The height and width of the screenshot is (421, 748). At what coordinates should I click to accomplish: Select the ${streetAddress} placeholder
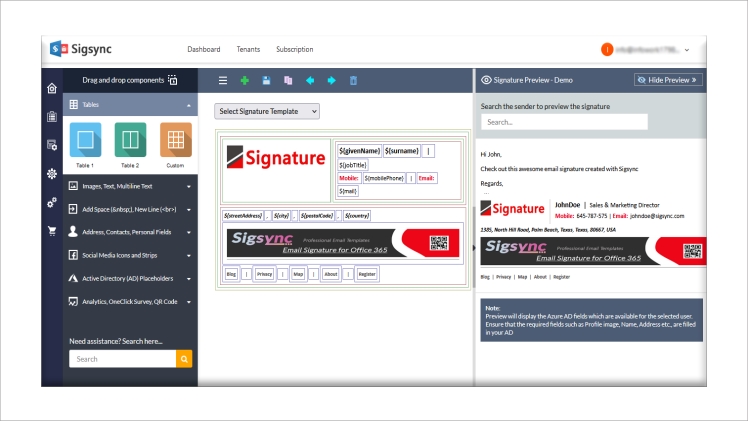click(x=243, y=216)
